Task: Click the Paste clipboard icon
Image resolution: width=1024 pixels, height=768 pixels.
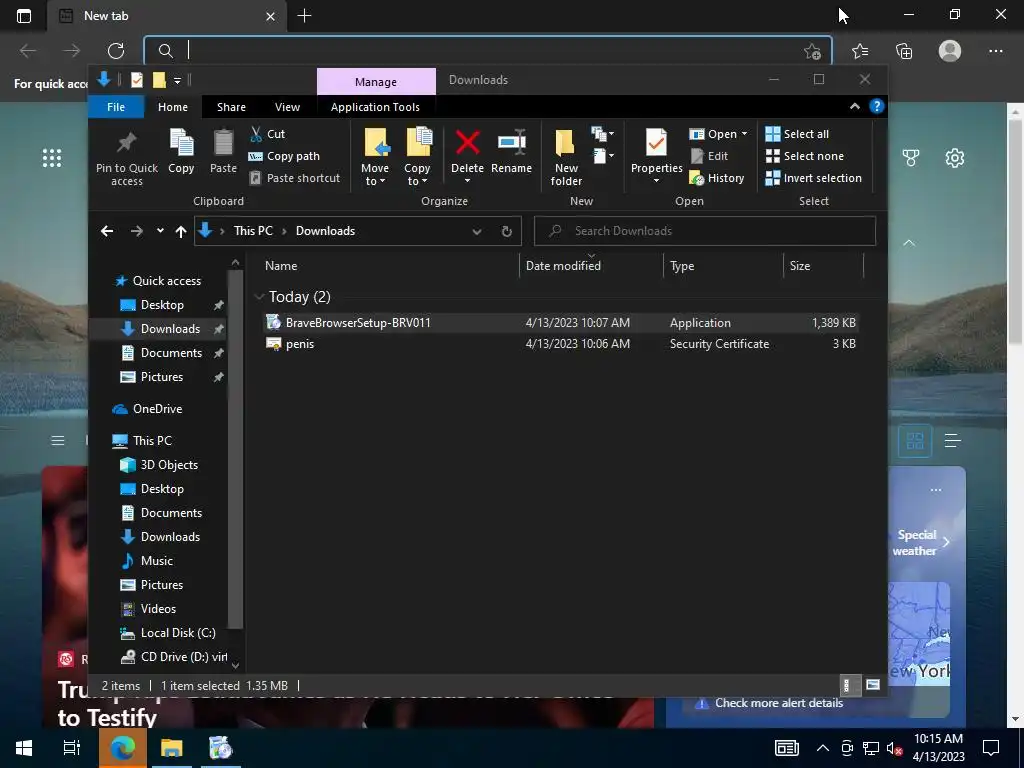Action: (x=223, y=142)
